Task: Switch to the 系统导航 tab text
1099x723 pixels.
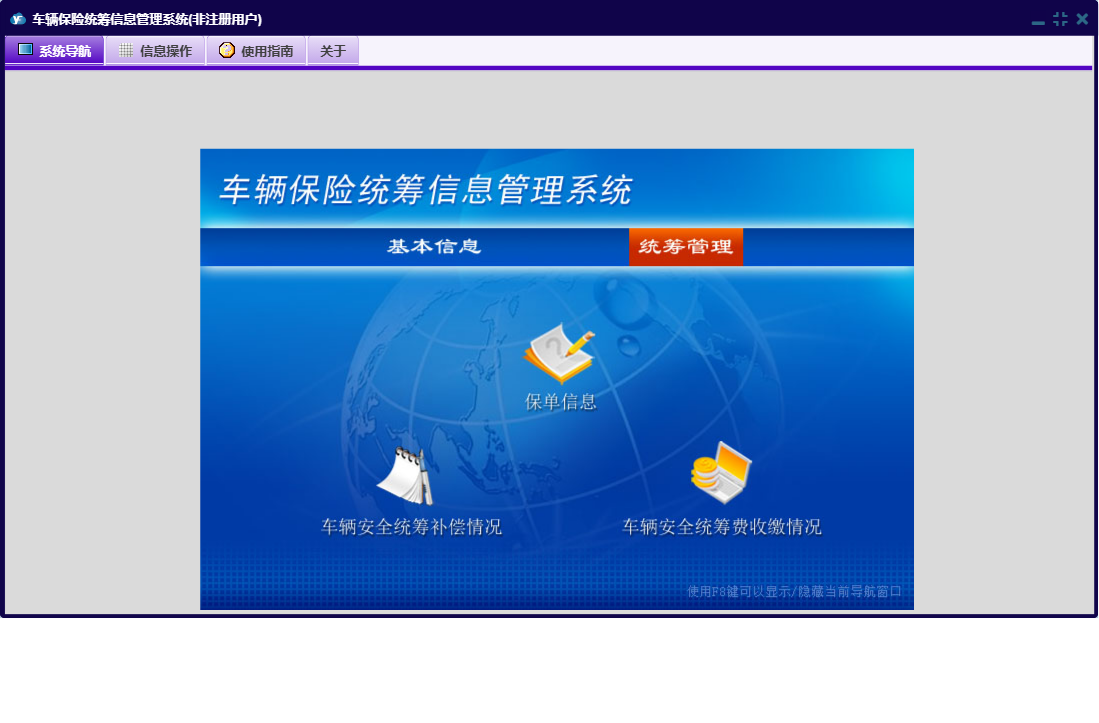Action: click(x=65, y=51)
